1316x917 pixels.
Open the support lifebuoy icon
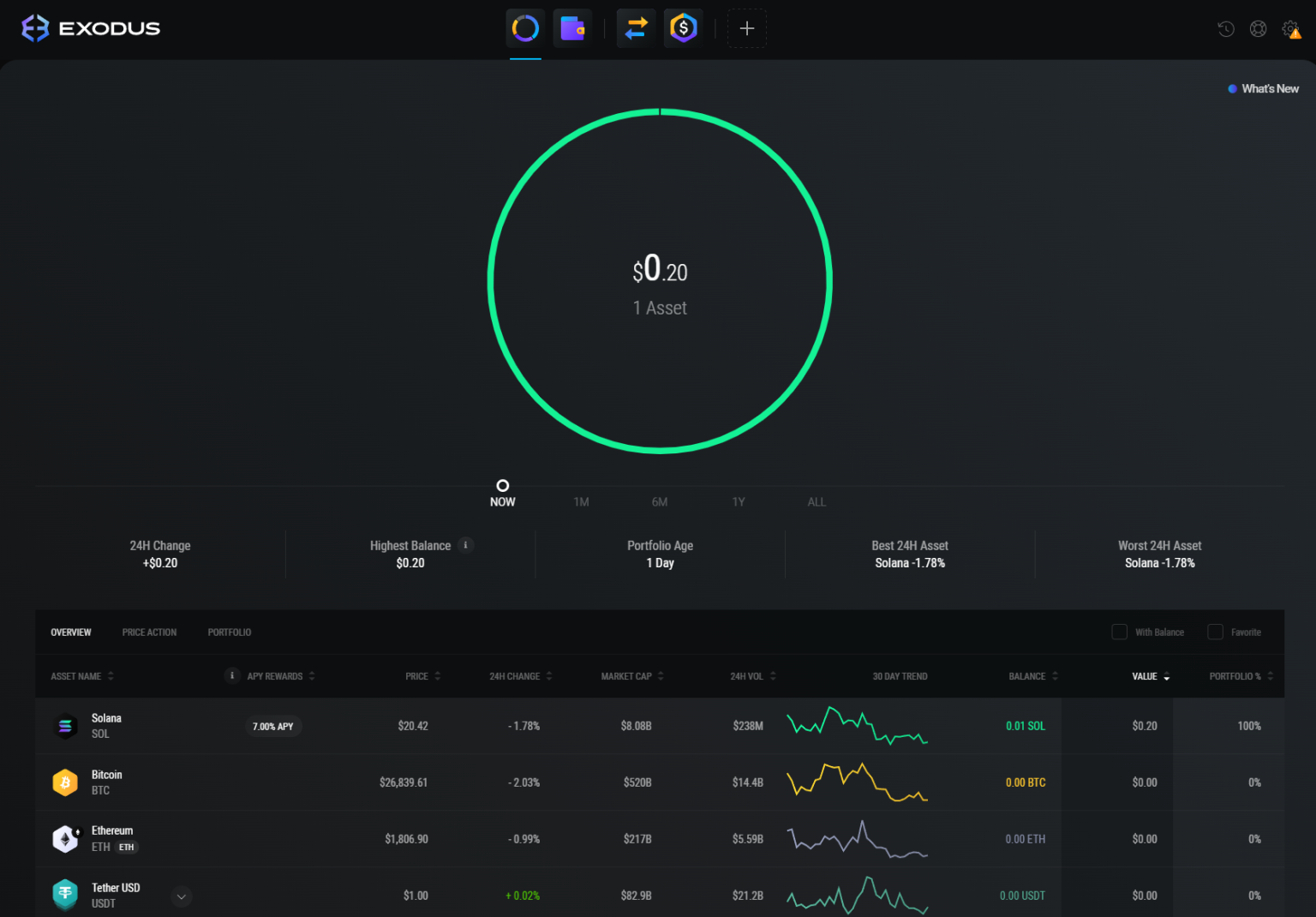[1258, 28]
